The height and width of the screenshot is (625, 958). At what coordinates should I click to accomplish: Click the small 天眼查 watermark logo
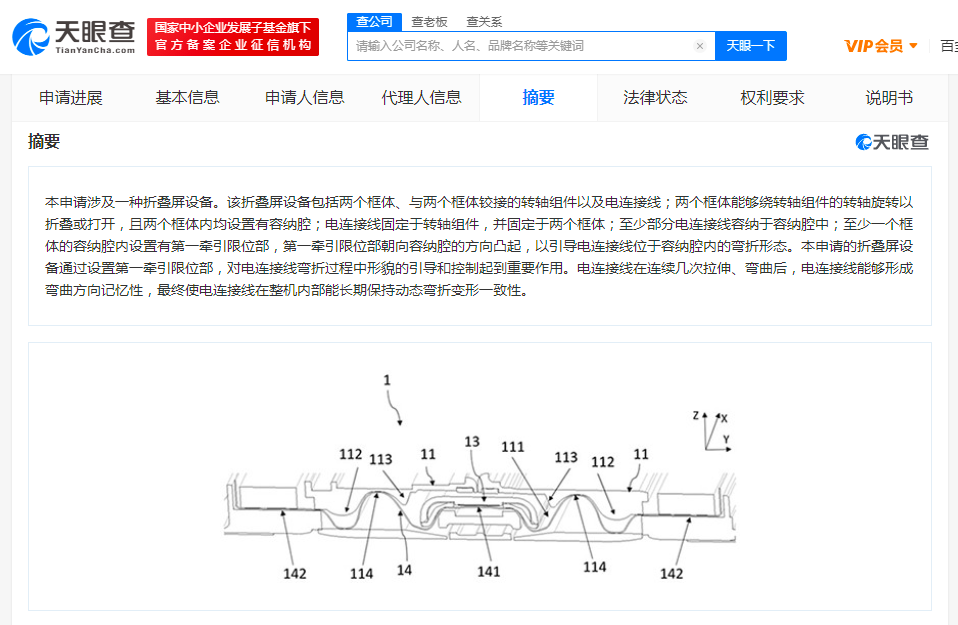[892, 142]
